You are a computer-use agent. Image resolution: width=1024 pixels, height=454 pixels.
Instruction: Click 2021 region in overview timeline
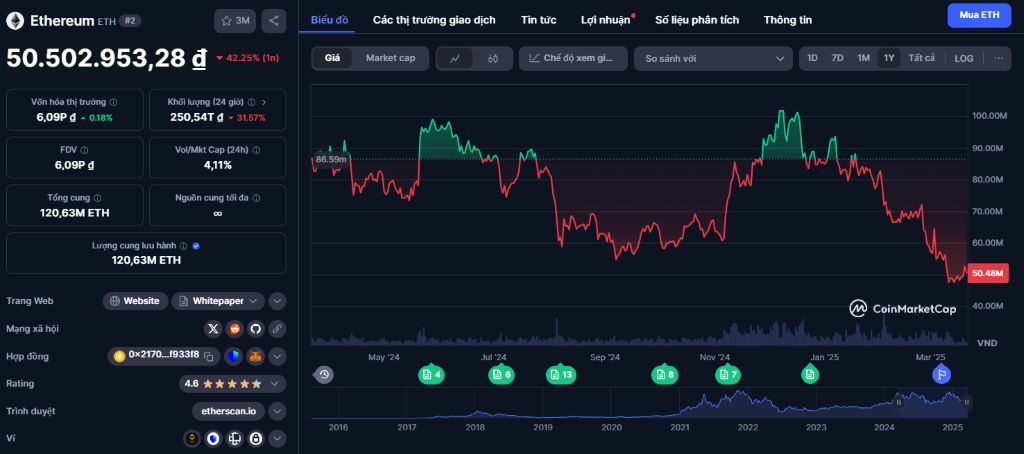pos(680,427)
